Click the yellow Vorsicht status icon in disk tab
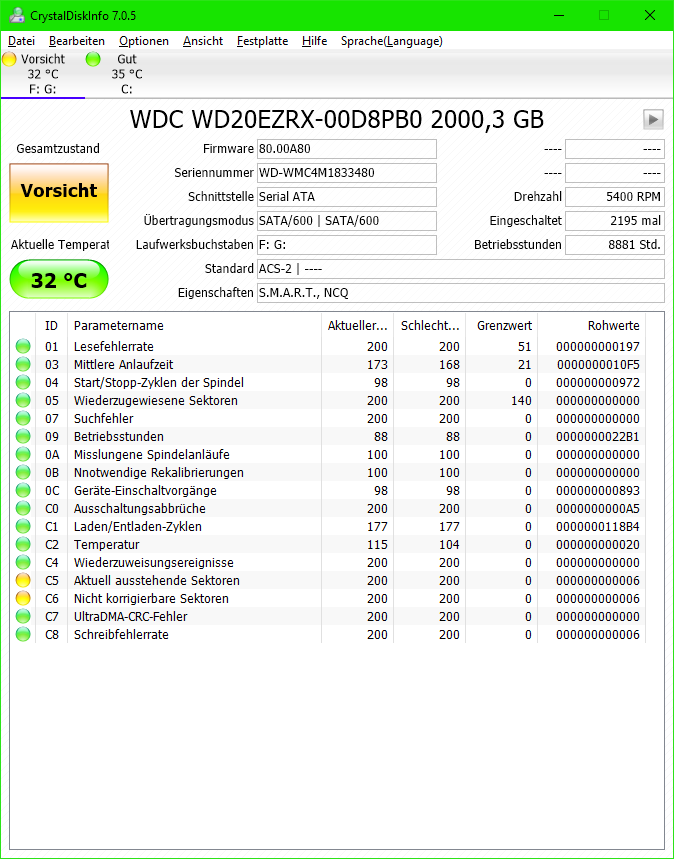Viewport: 674px width, 859px height. [x=9, y=59]
